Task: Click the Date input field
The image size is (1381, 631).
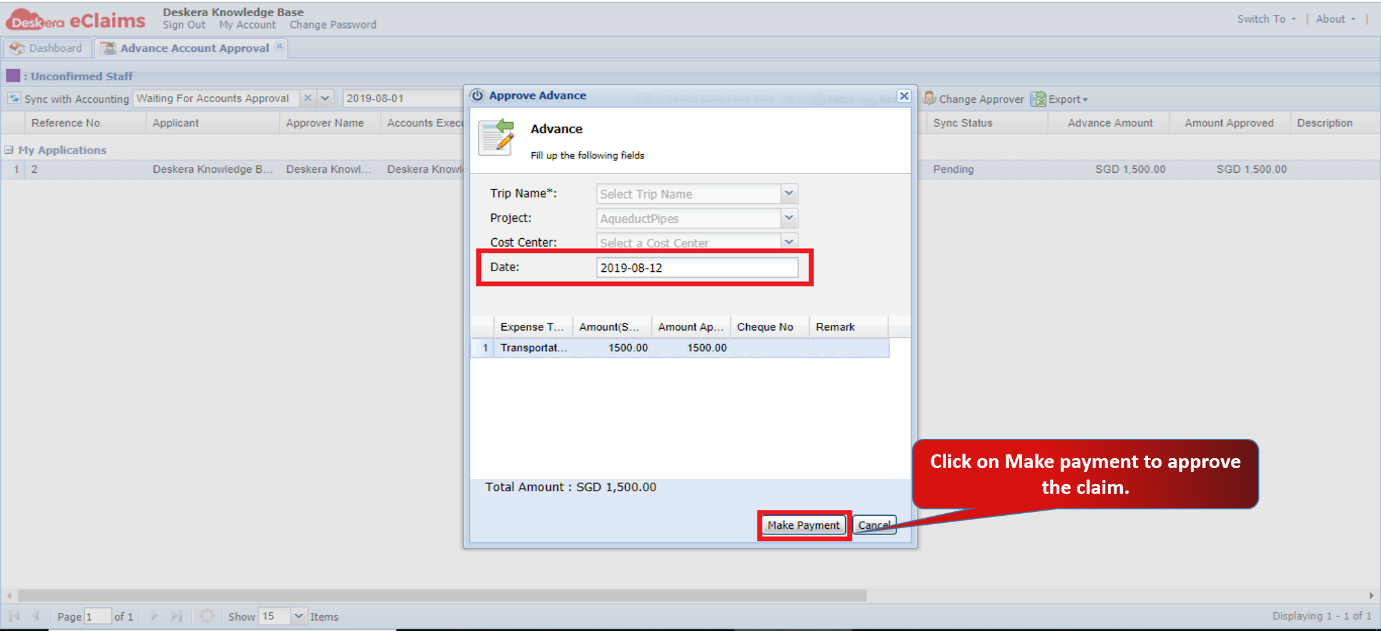Action: pos(697,268)
